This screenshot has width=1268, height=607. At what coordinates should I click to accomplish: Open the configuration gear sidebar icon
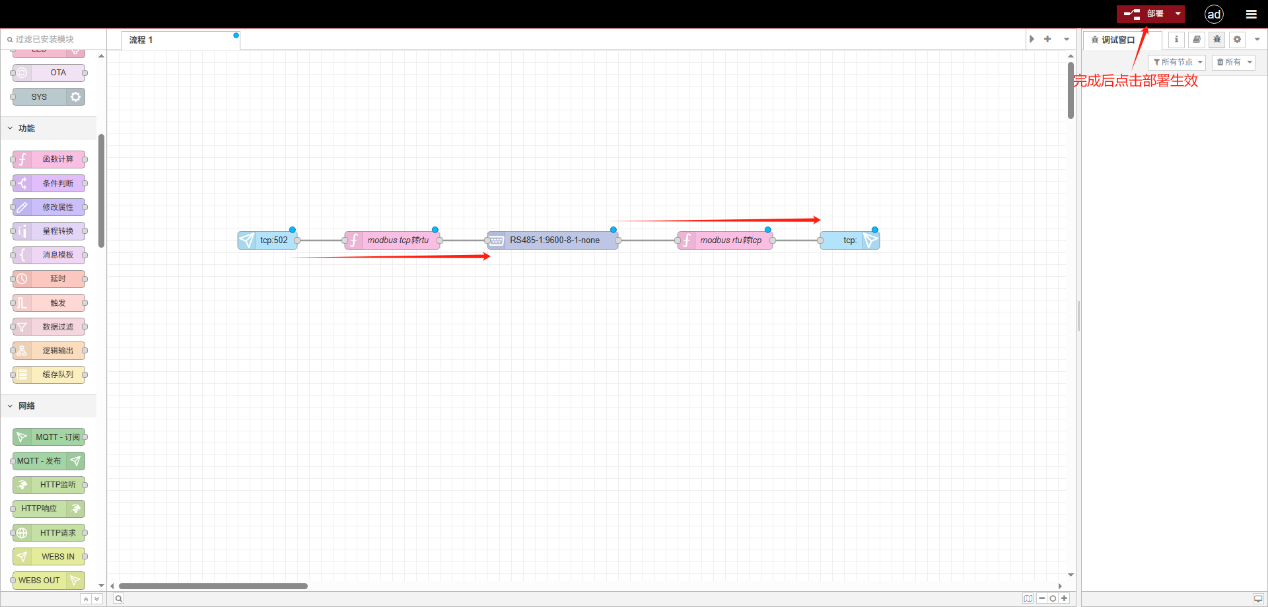[x=1237, y=40]
